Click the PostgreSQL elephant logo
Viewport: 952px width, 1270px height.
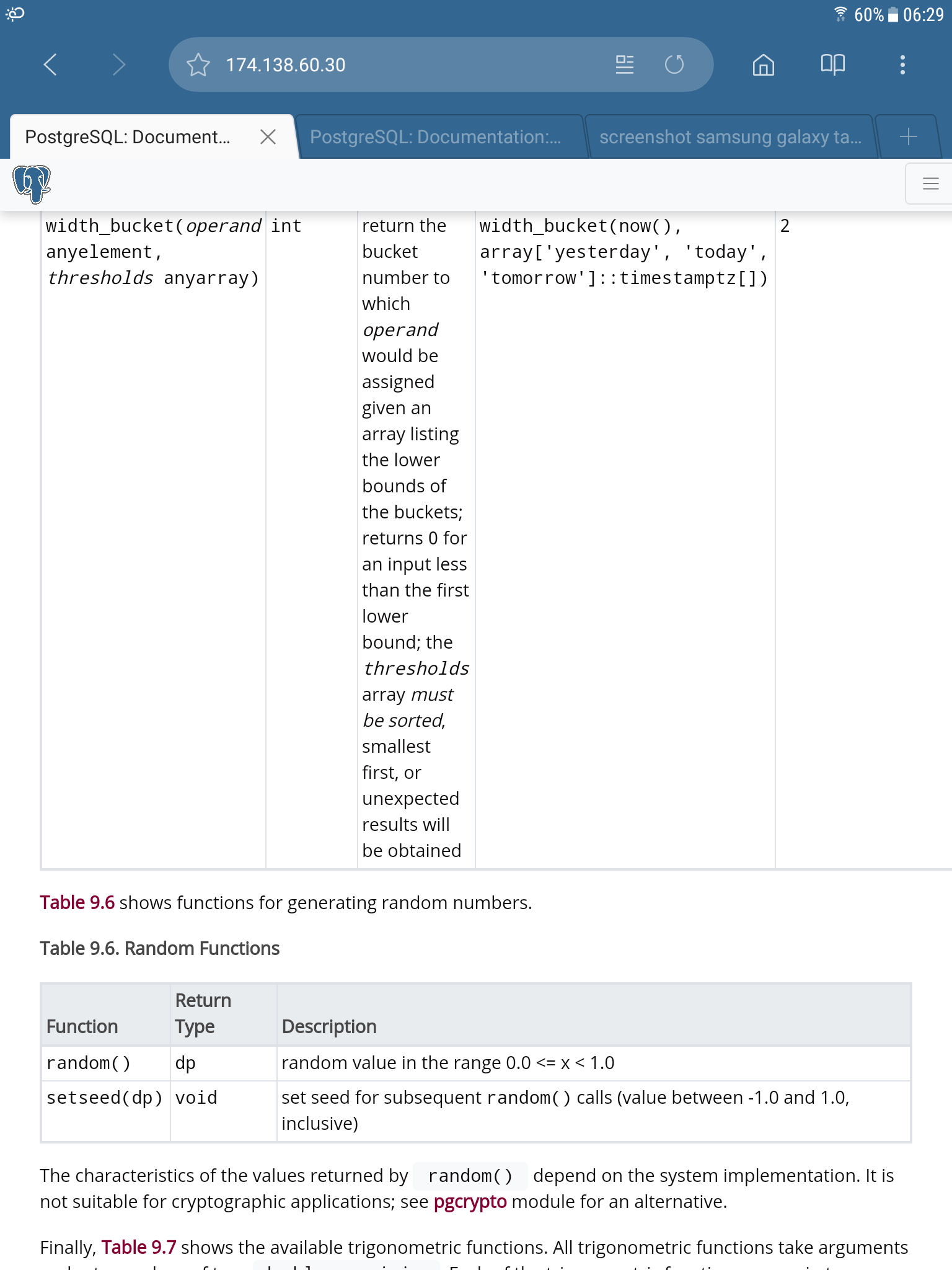click(x=32, y=184)
